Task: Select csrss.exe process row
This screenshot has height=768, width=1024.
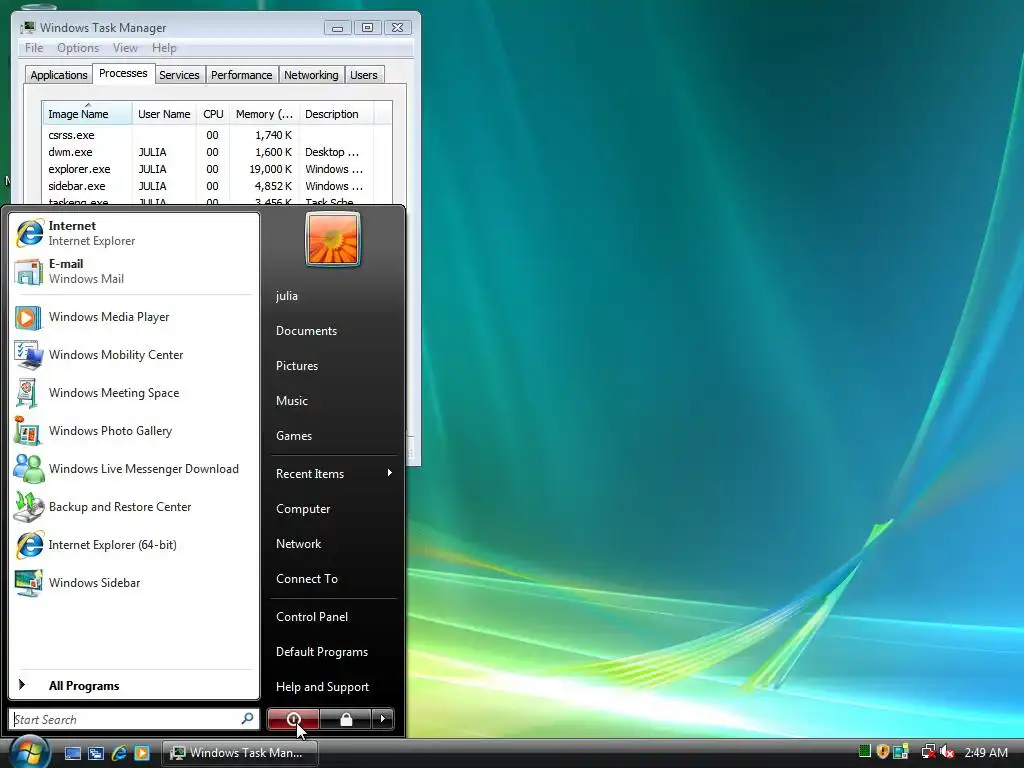Action: coord(217,135)
